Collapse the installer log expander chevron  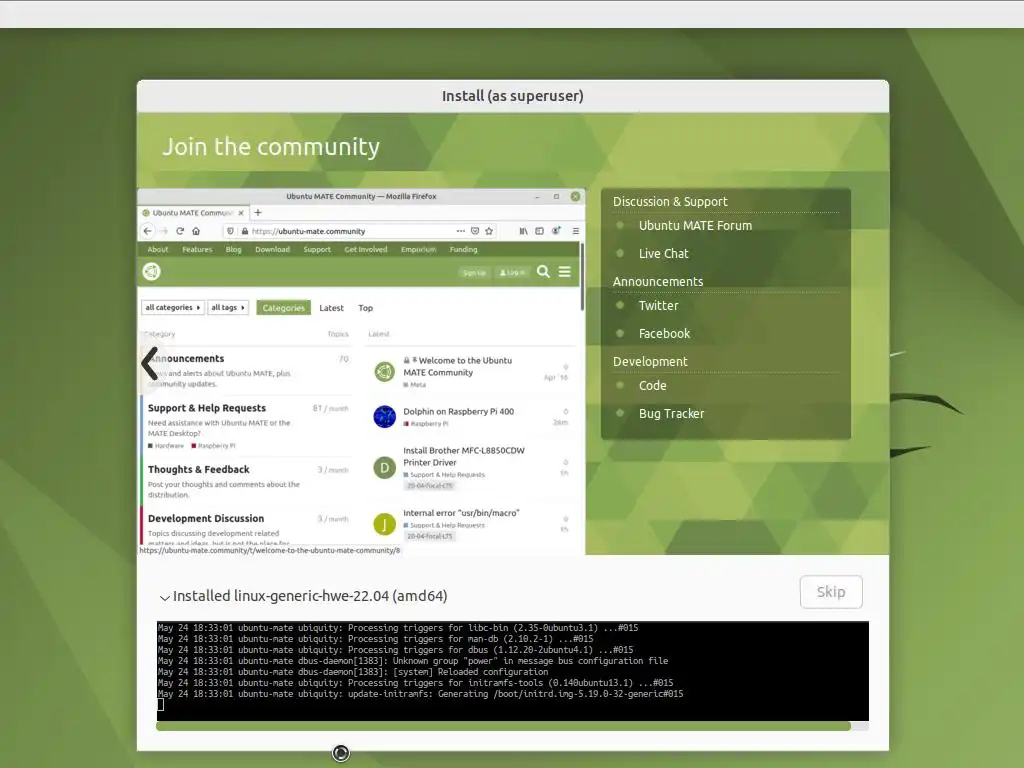pyautogui.click(x=165, y=597)
